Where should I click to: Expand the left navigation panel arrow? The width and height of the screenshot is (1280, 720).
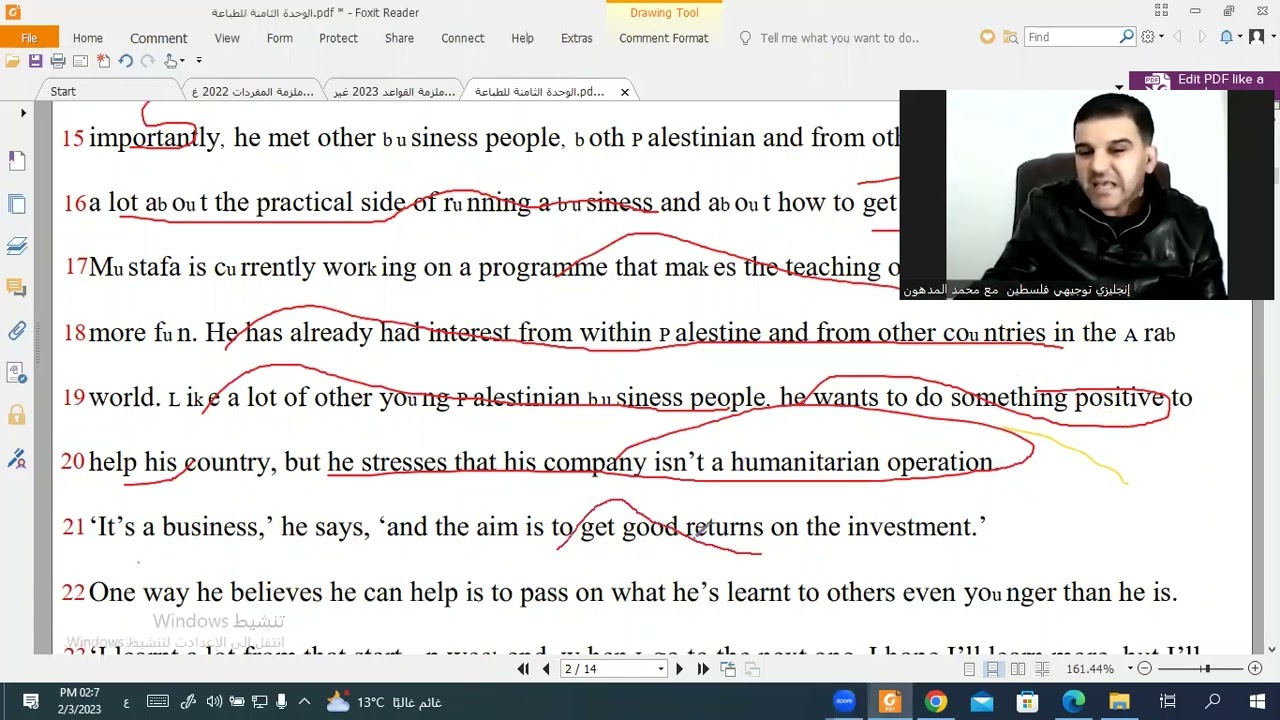tap(23, 113)
